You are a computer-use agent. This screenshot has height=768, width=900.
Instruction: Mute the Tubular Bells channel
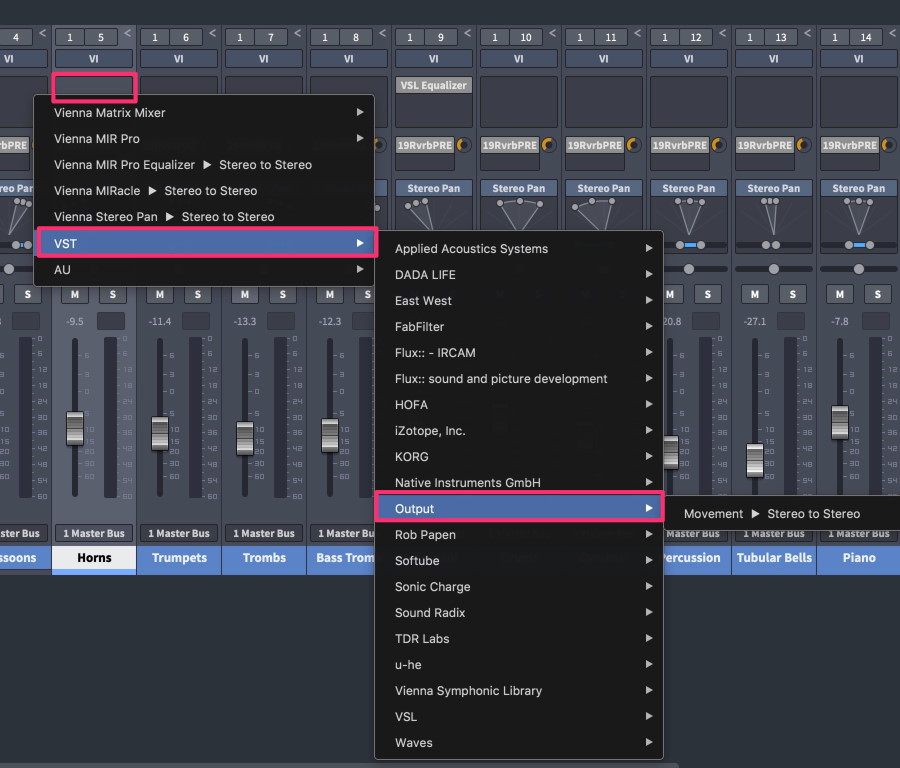coord(754,294)
